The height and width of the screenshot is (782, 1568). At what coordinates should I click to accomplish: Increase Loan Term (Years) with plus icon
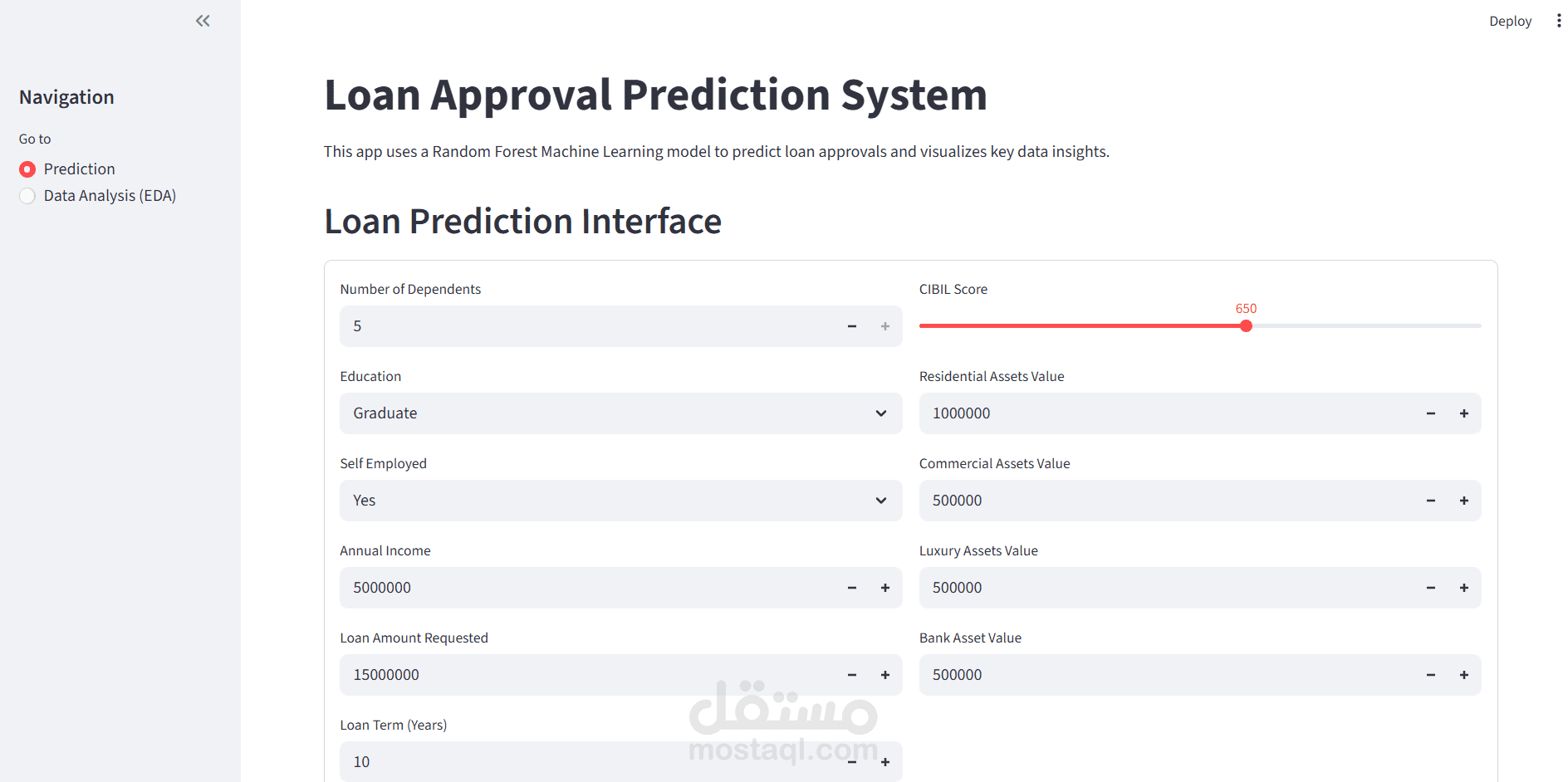pos(885,762)
